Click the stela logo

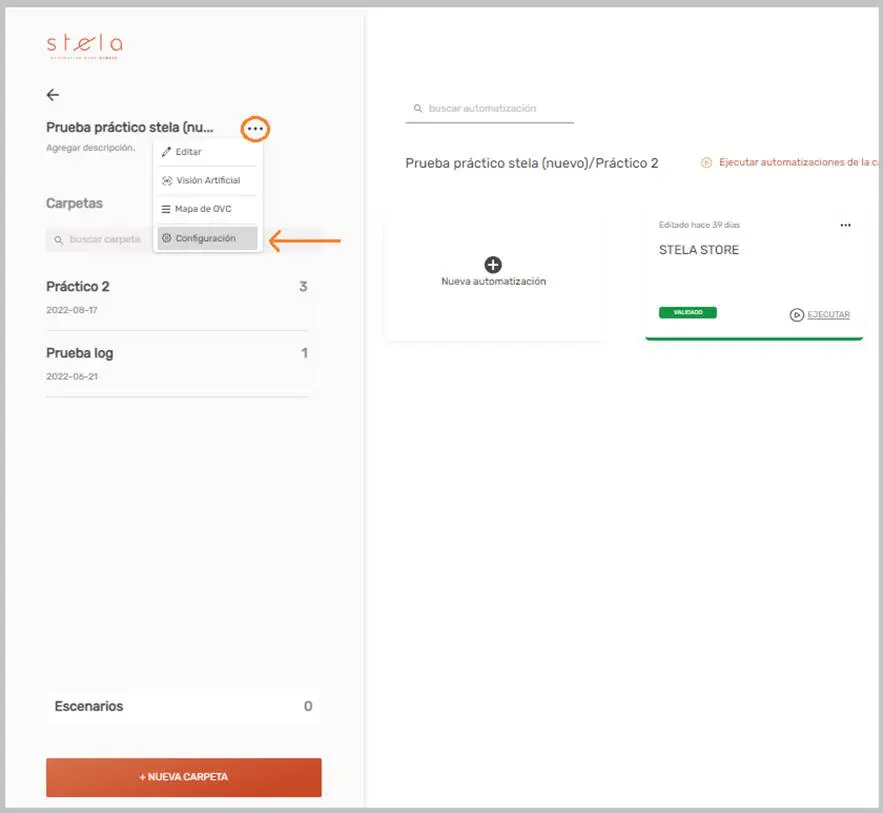(84, 46)
